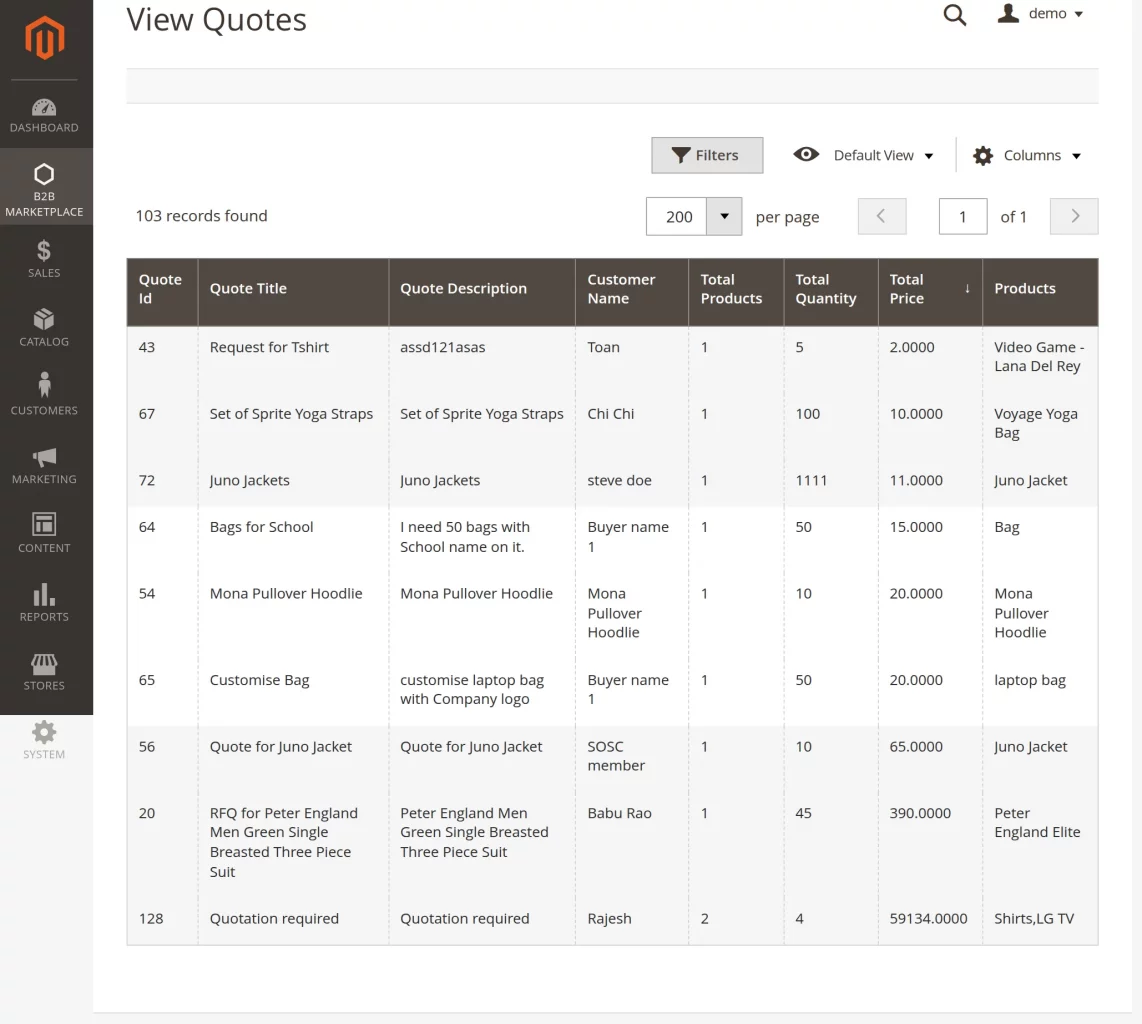This screenshot has width=1142, height=1024.
Task: Expand the Columns dropdown
Action: point(1028,155)
